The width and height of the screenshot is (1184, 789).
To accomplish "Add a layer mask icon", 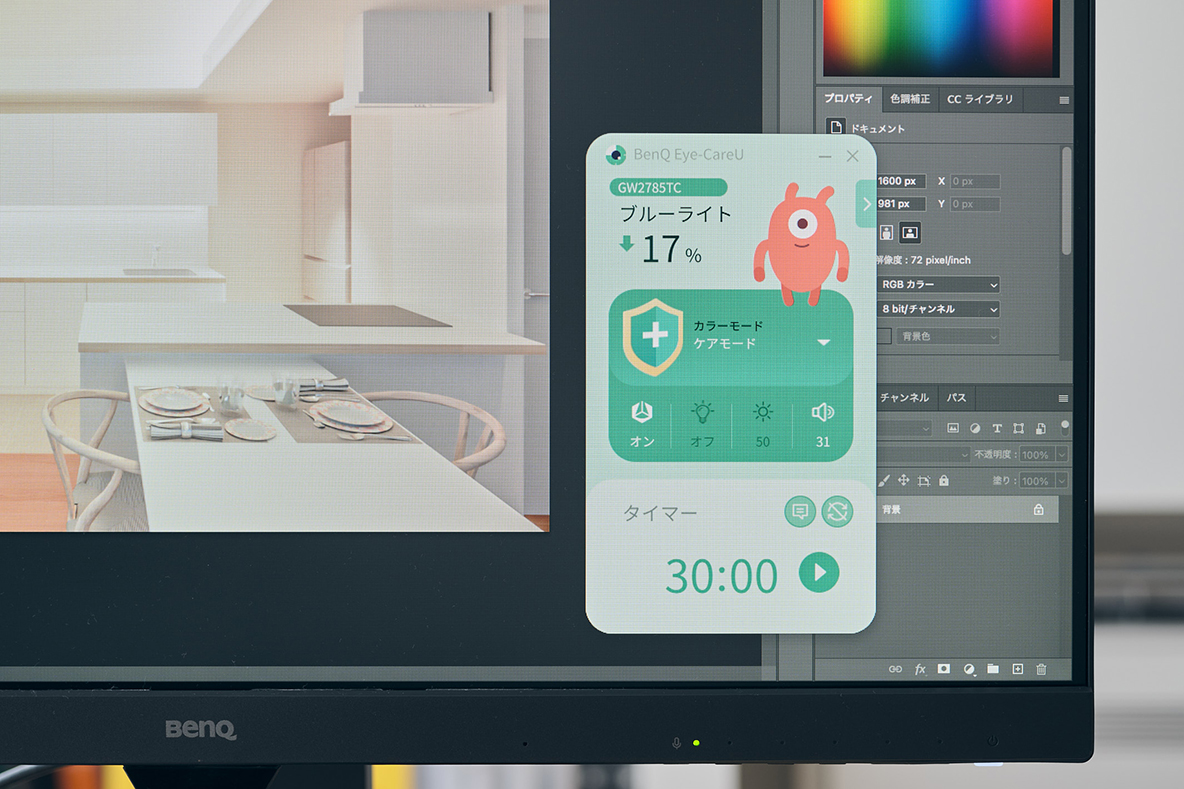I will point(944,669).
